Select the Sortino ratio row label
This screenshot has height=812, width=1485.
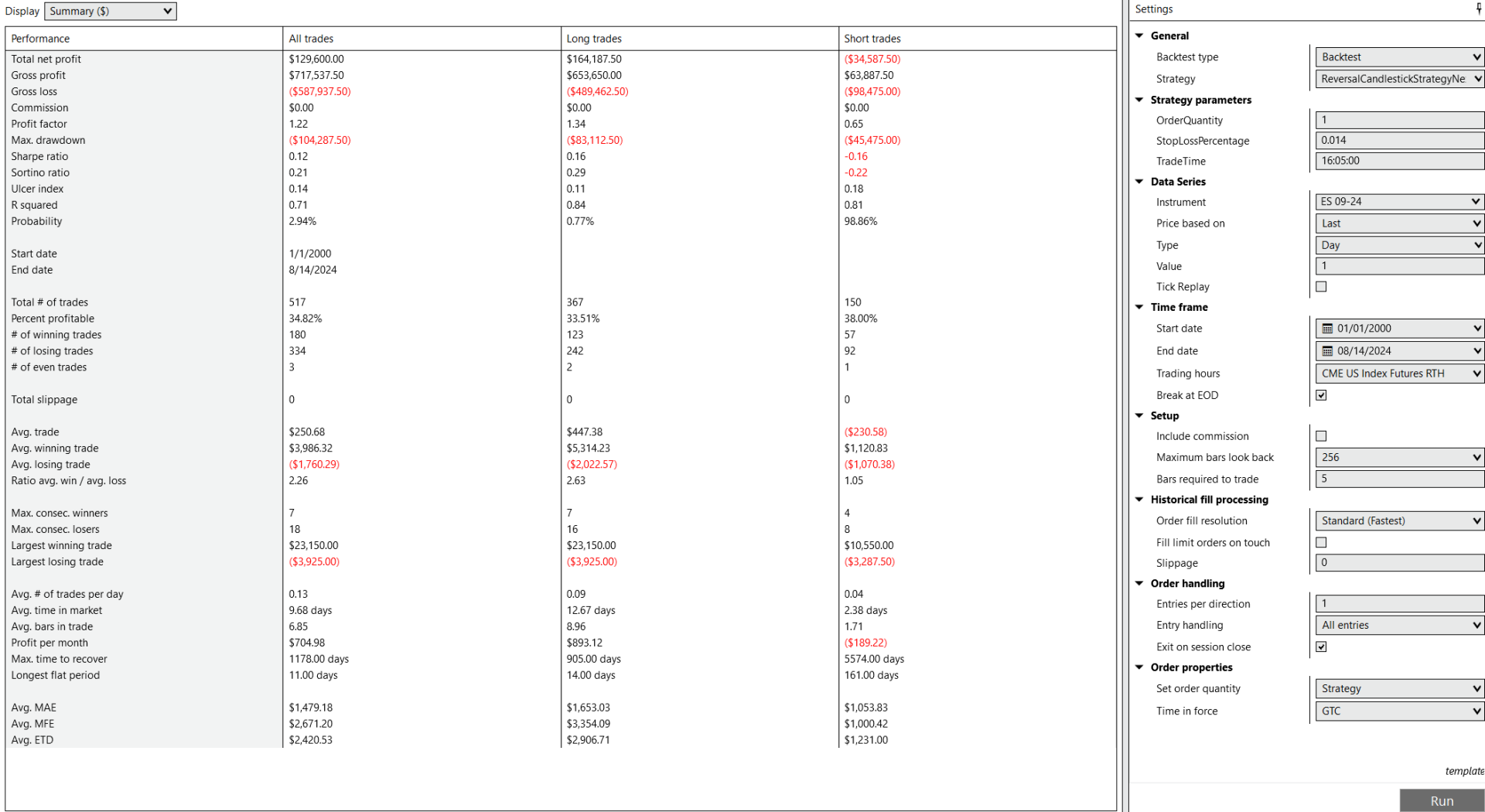pos(40,173)
